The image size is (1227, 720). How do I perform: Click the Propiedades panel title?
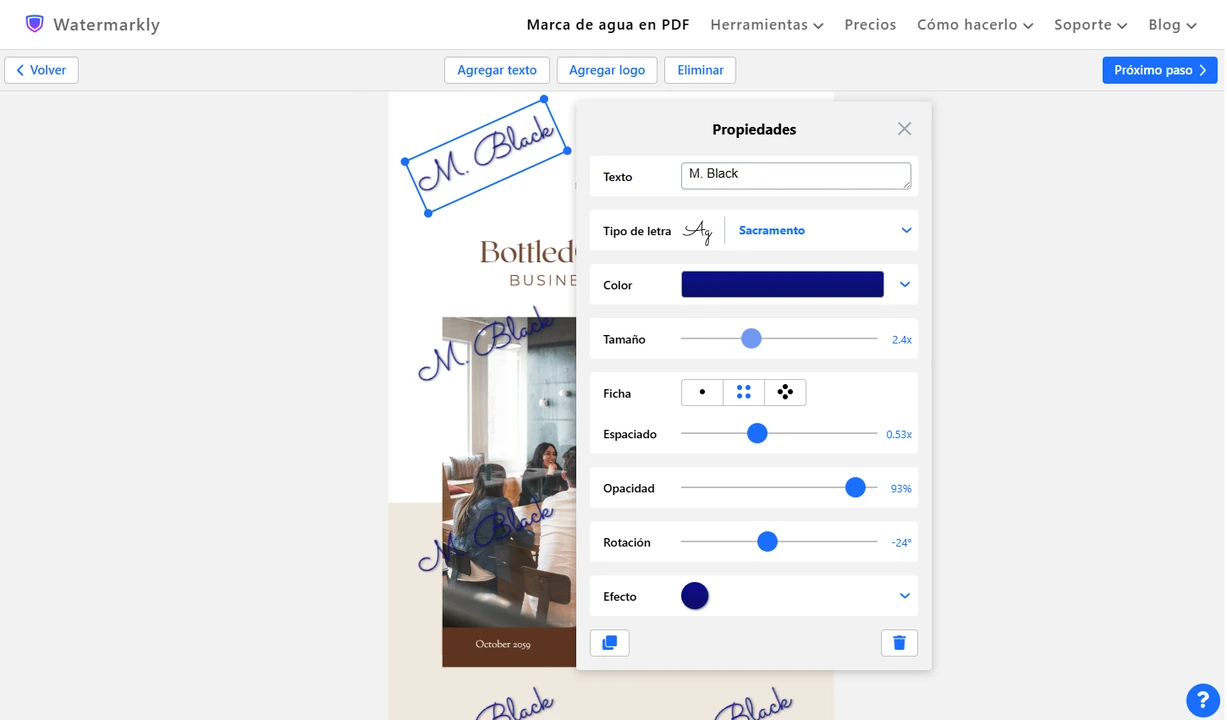tap(754, 129)
